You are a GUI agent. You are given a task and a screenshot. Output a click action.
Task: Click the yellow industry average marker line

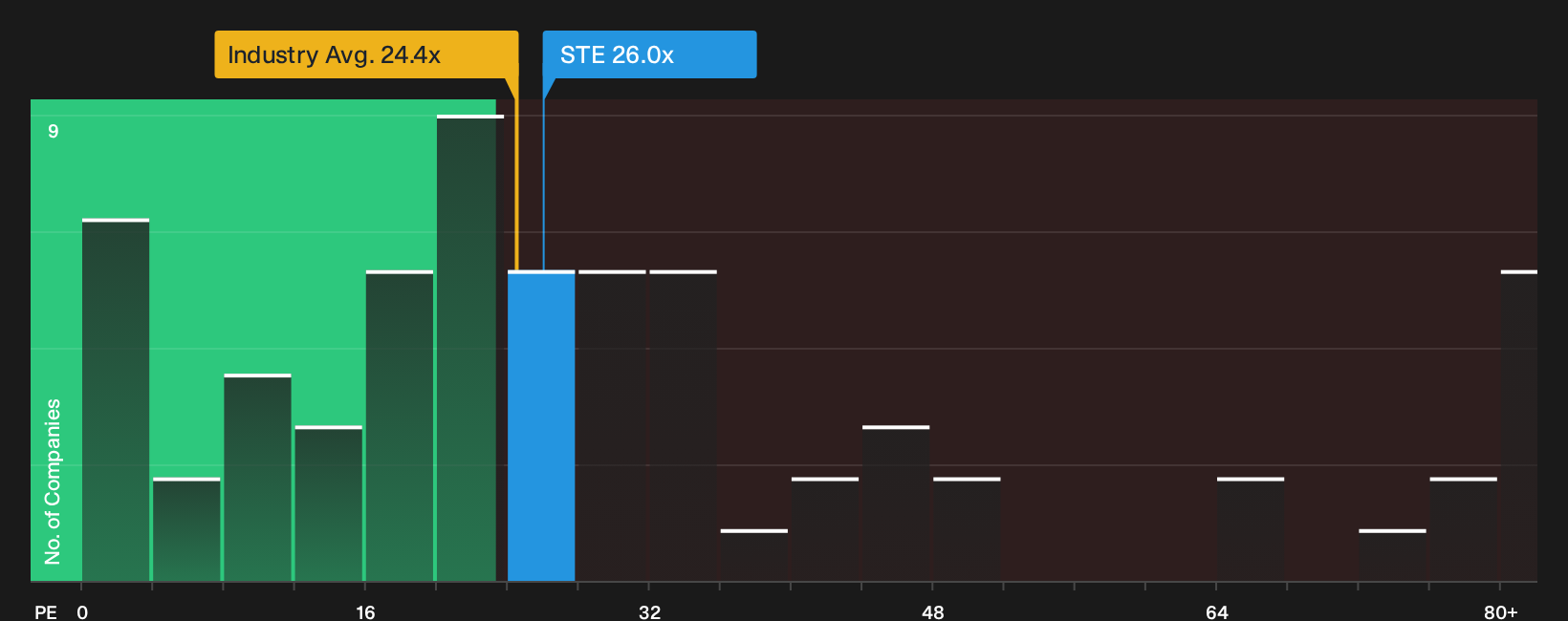tap(516, 186)
